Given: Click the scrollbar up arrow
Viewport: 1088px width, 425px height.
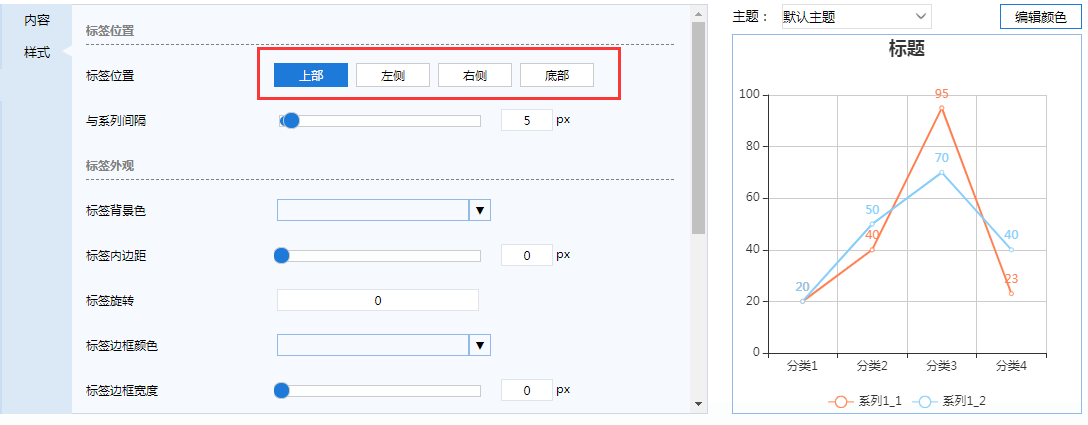Looking at the screenshot, I should [698, 12].
